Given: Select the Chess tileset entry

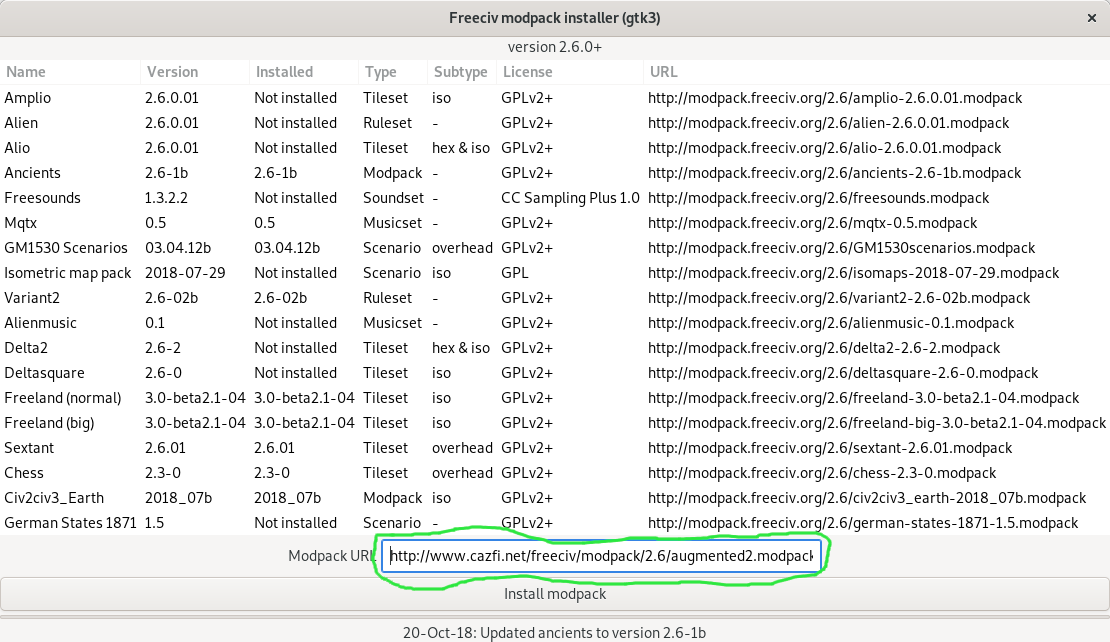Looking at the screenshot, I should click(24, 473).
